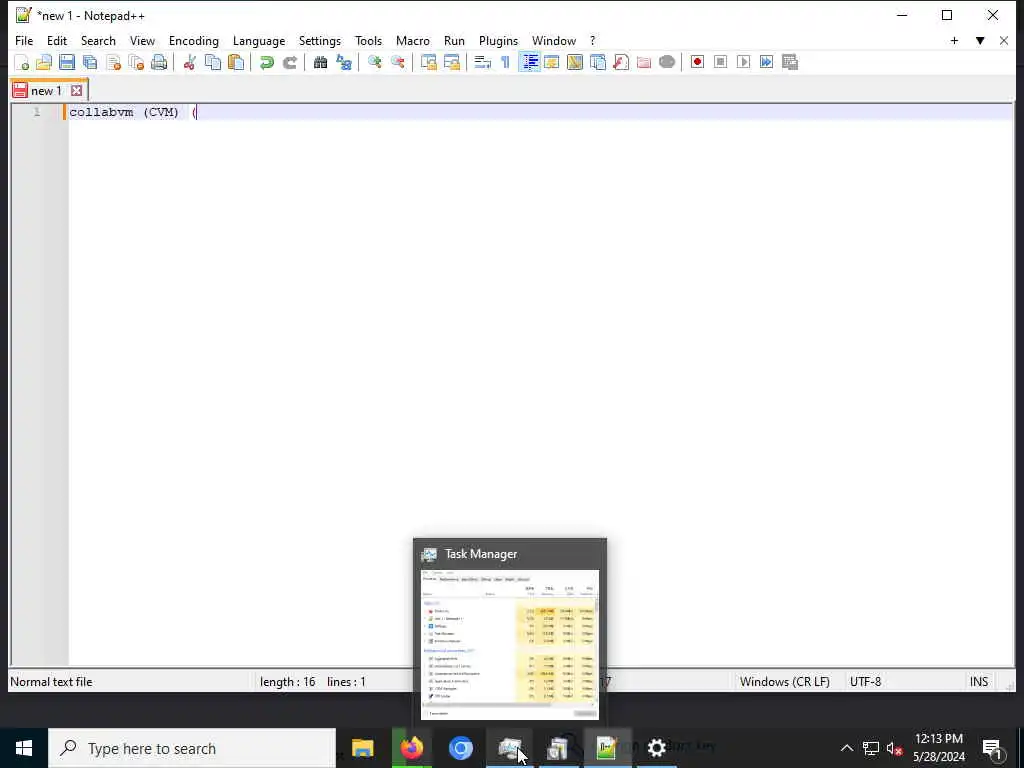Click the Save All icon
This screenshot has height=768, width=1024.
click(90, 62)
